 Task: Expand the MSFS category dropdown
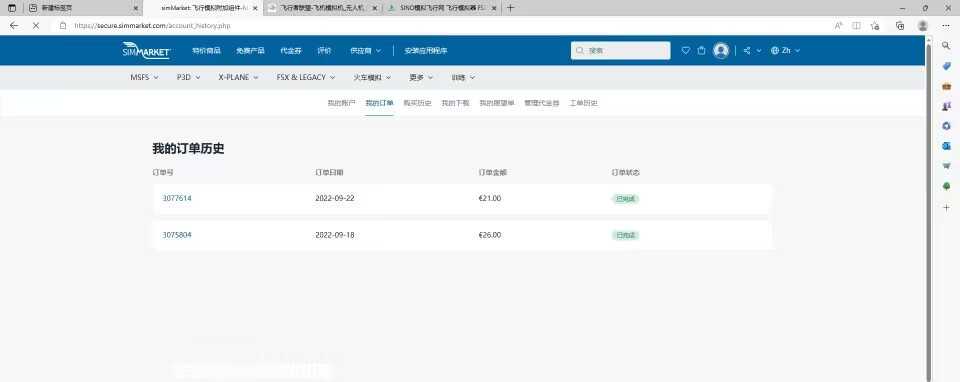pyautogui.click(x=144, y=78)
